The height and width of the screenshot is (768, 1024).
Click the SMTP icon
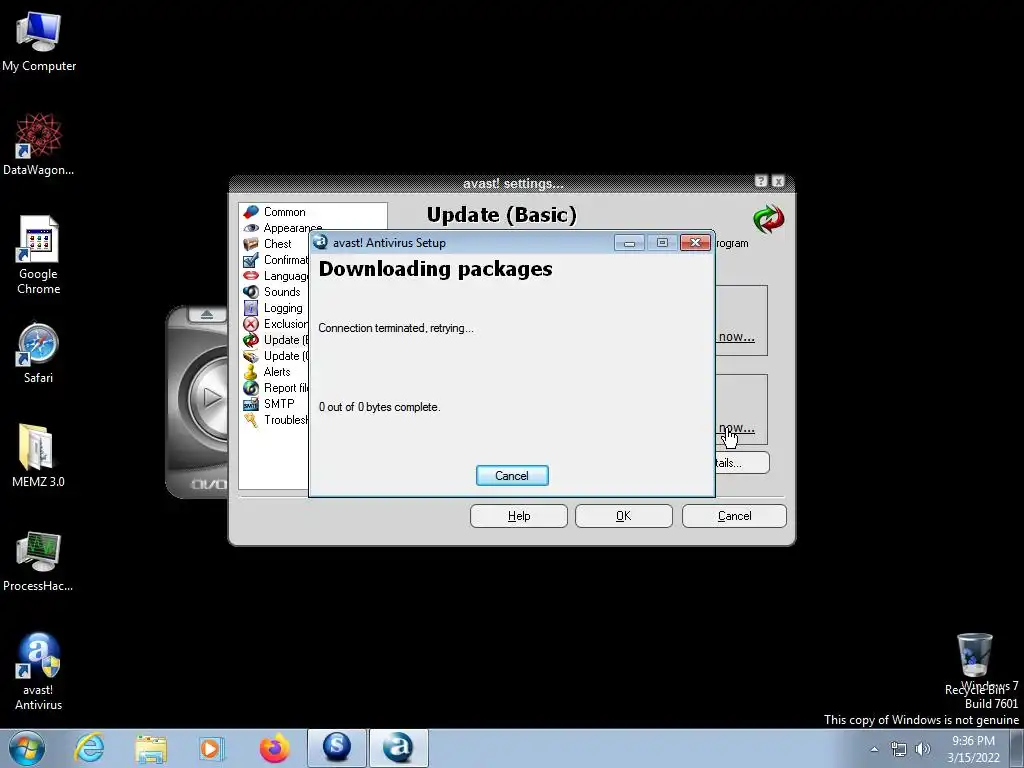tap(251, 404)
